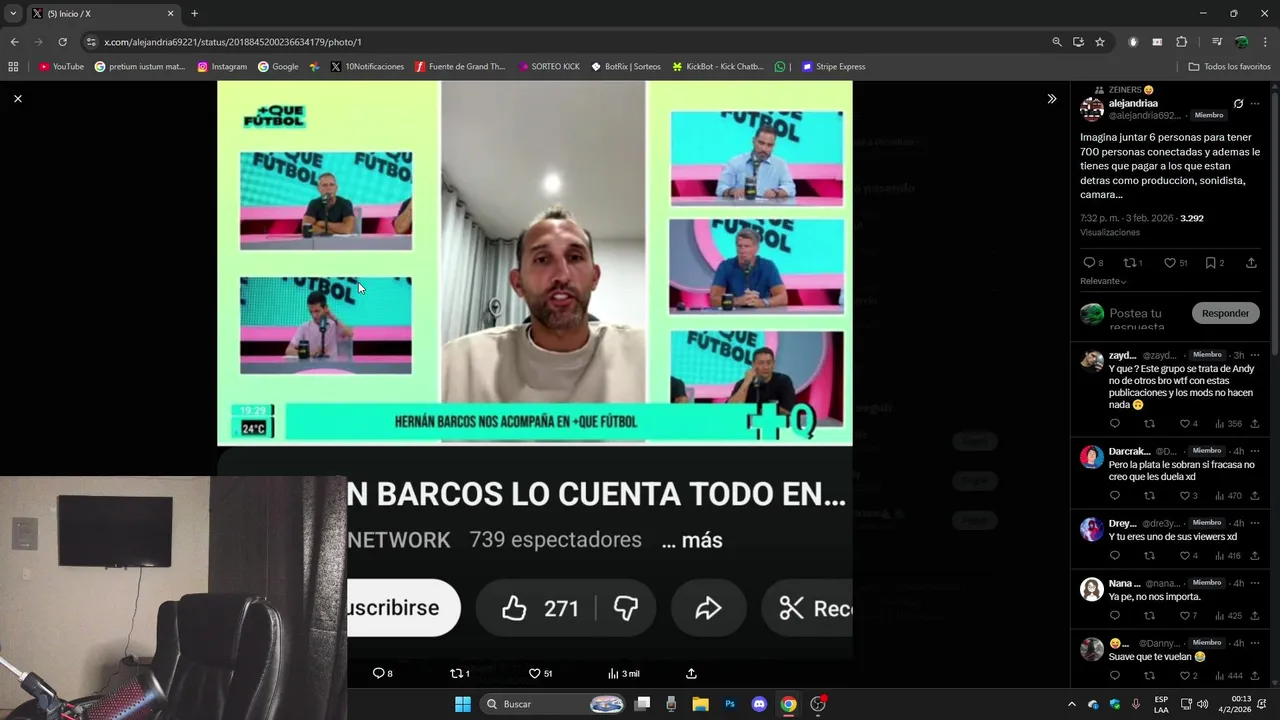Like the photo via heart under image

(540, 673)
